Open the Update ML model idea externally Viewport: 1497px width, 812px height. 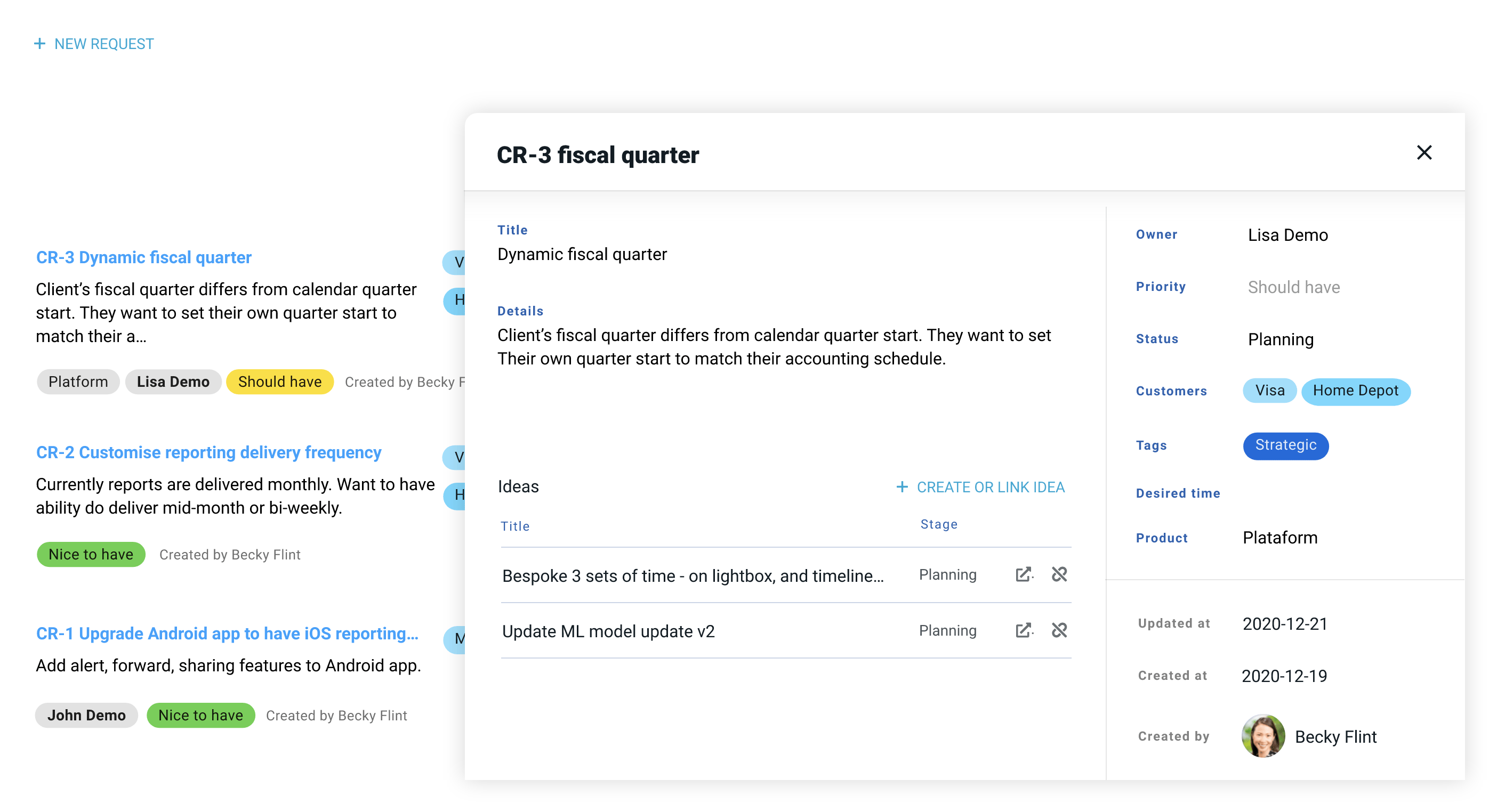[1024, 630]
